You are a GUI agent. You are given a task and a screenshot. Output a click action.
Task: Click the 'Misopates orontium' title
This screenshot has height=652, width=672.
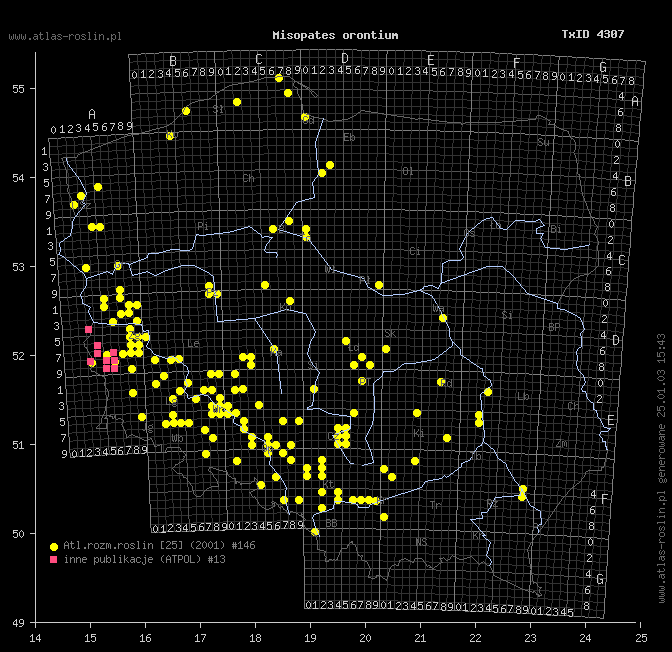click(x=335, y=35)
